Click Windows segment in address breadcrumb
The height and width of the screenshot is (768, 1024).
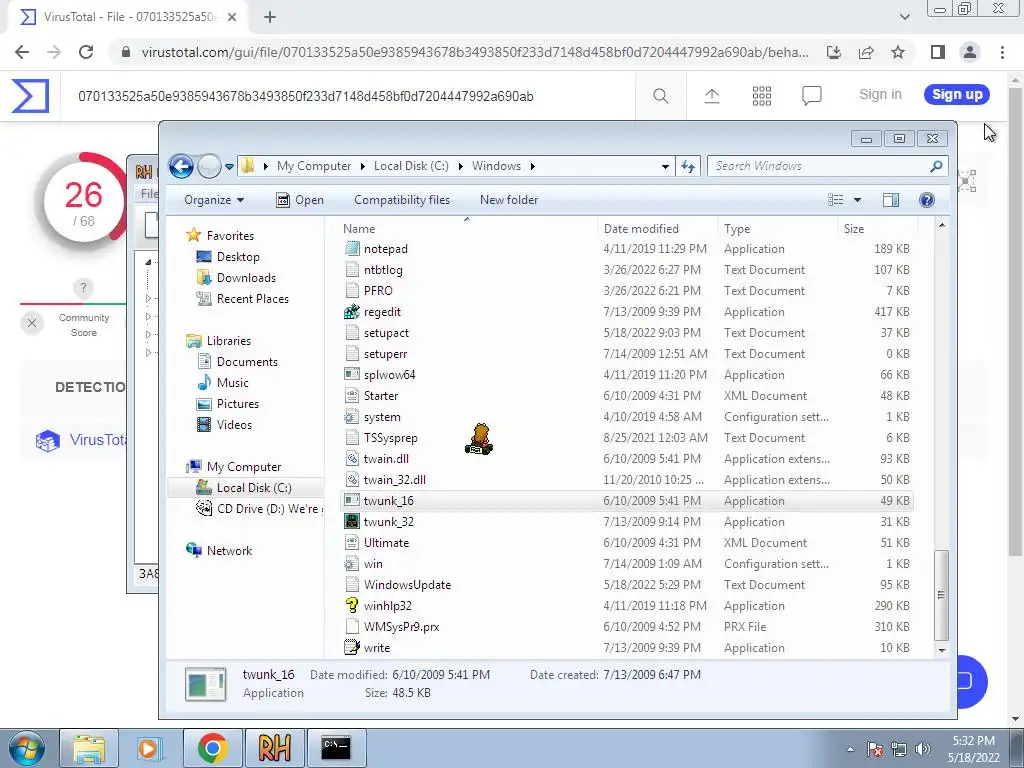pyautogui.click(x=496, y=166)
